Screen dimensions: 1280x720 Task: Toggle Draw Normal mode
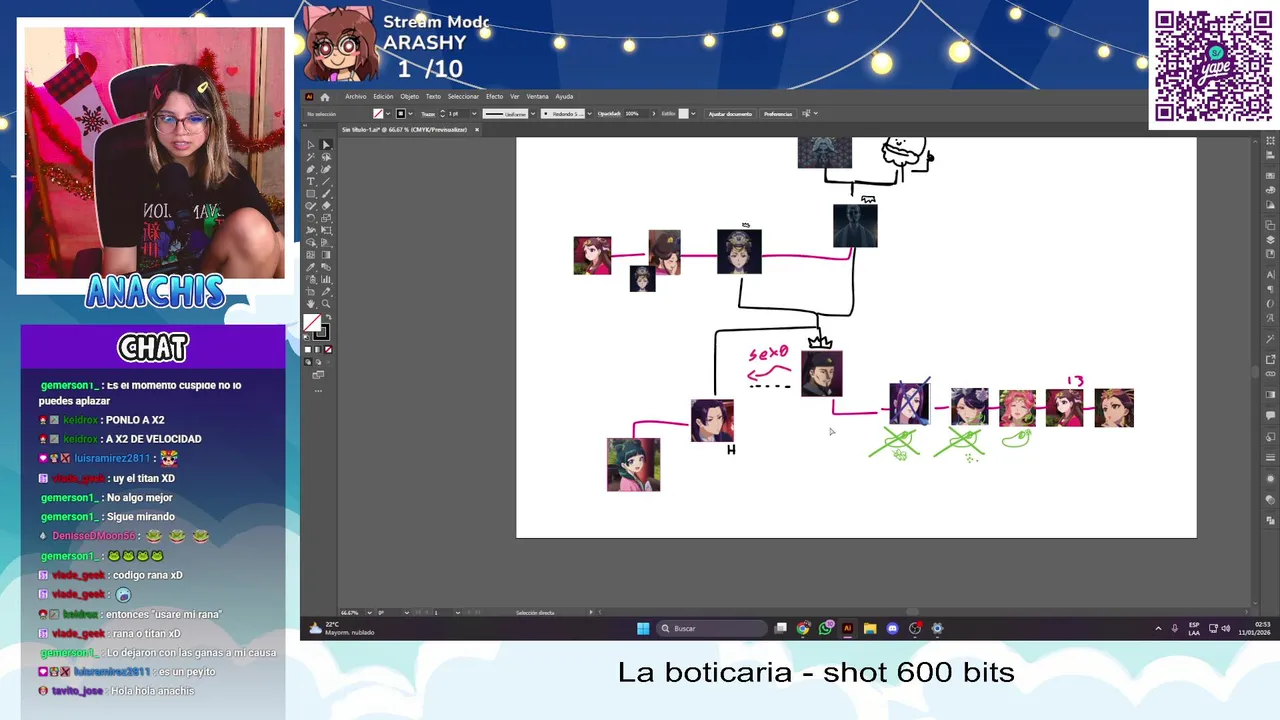pos(308,362)
